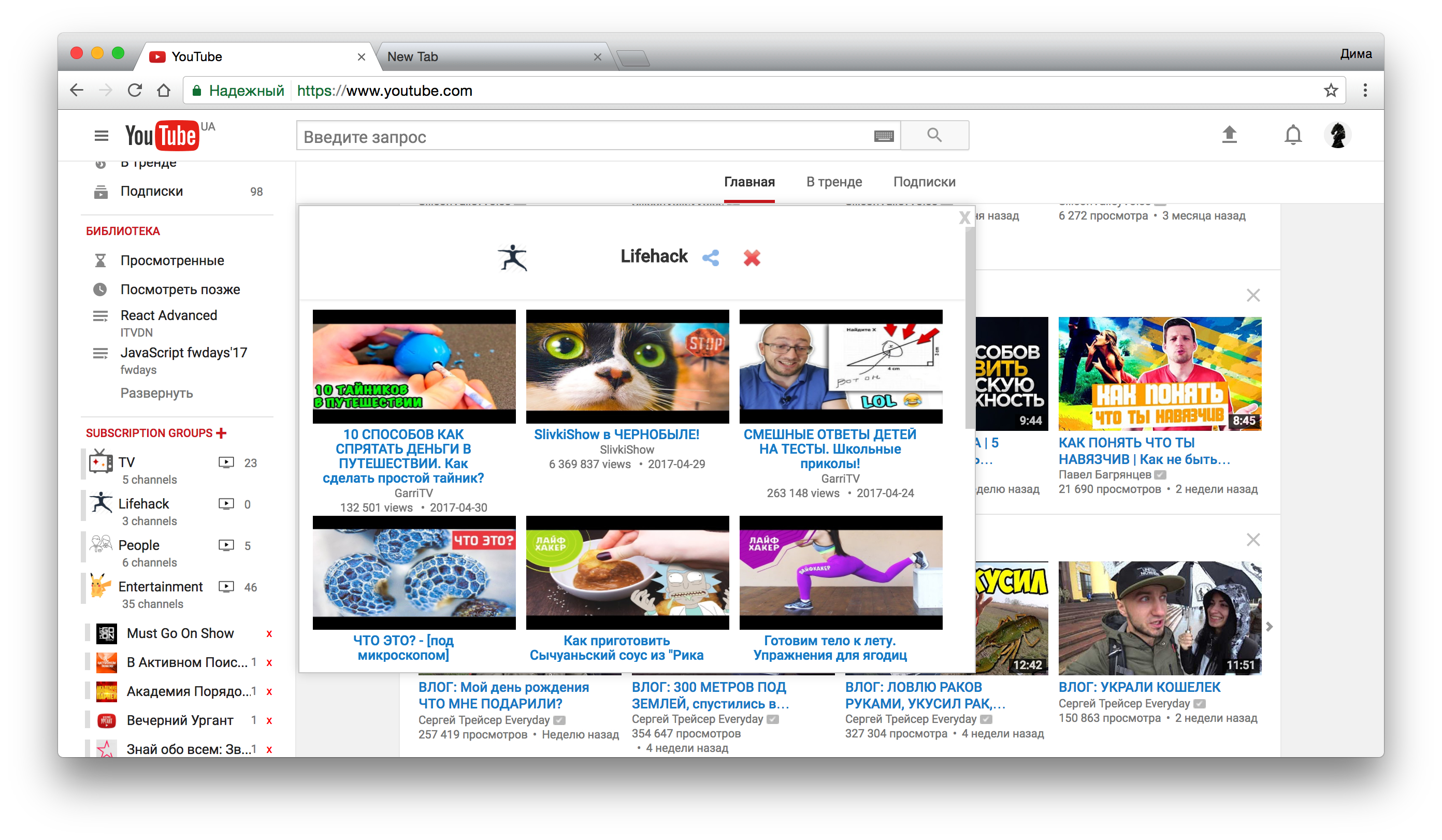Delete the Lifehack group with red cross

752,257
